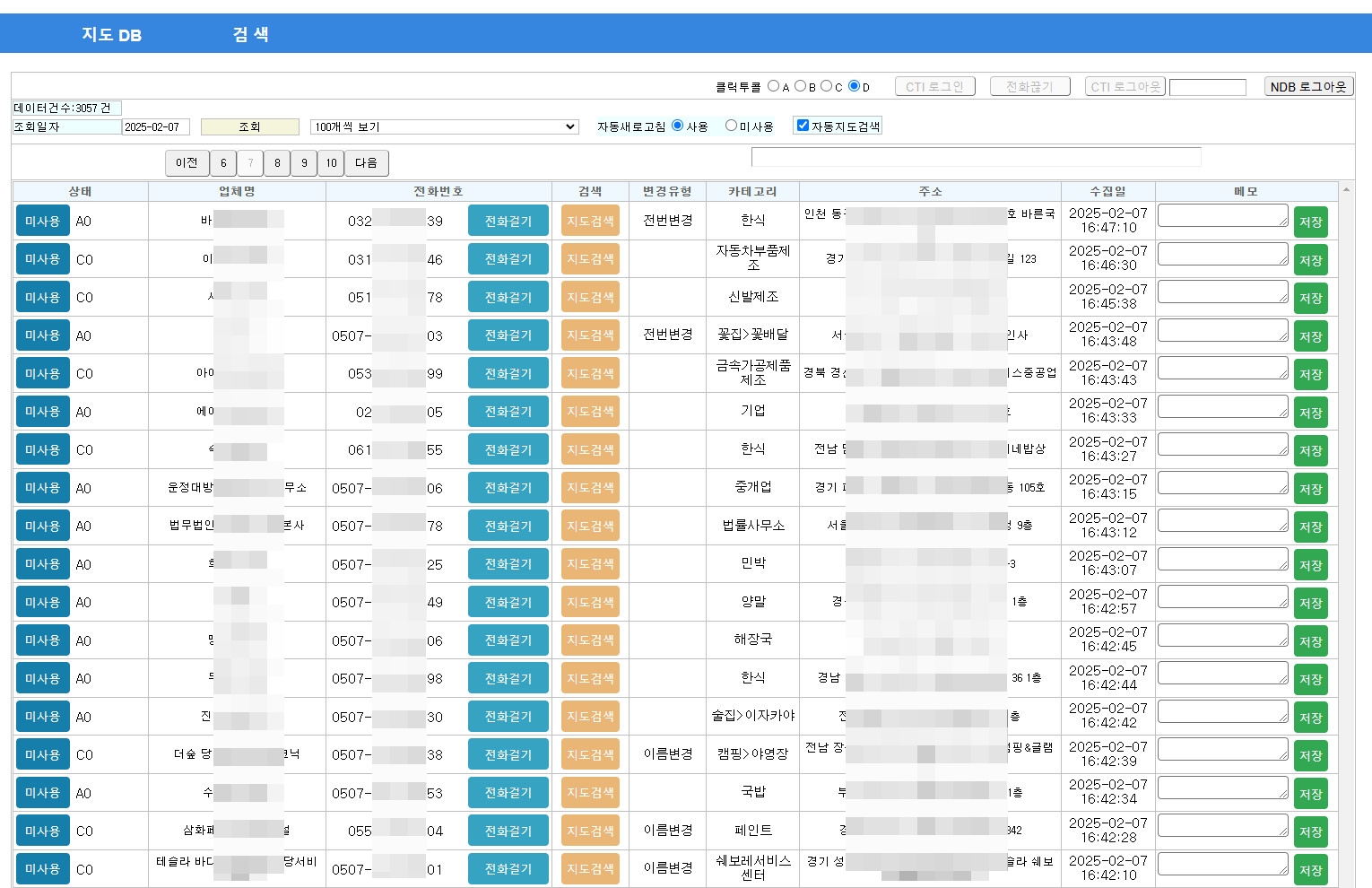Image resolution: width=1372 pixels, height=888 pixels.
Task: Click the NDB 로그아웃 button
Action: point(1308,86)
